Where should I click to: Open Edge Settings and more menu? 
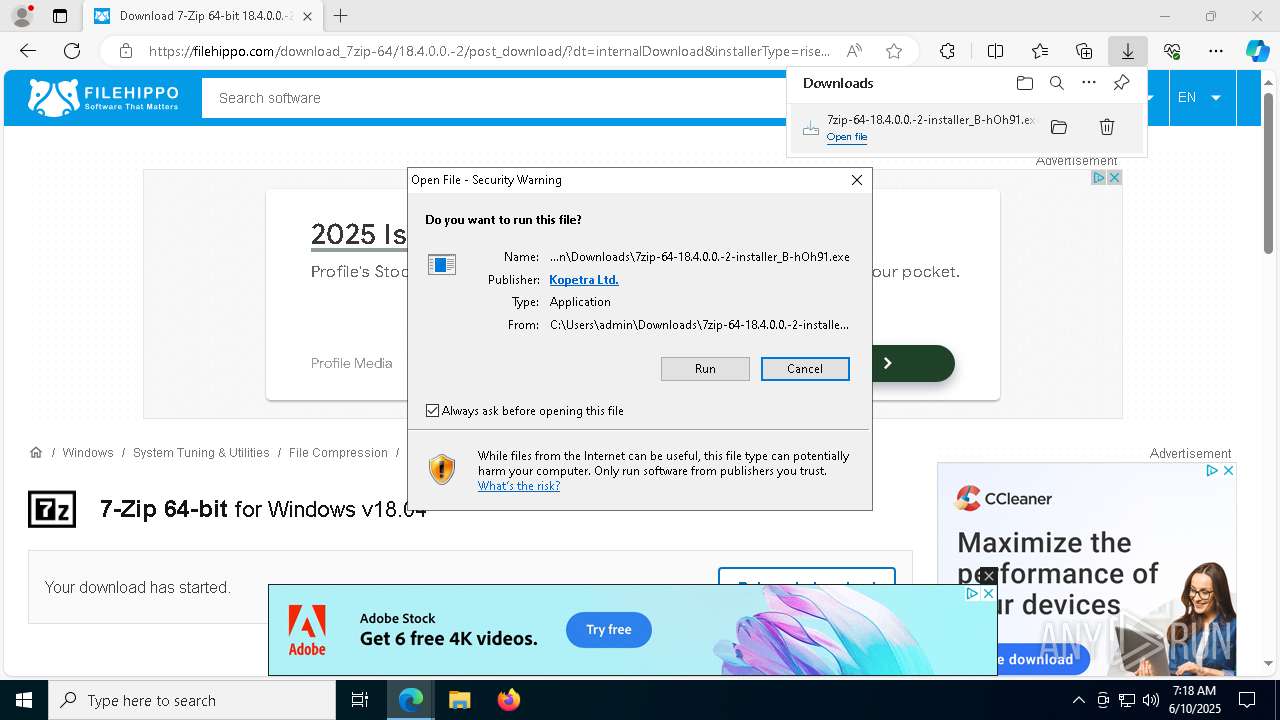tap(1216, 51)
